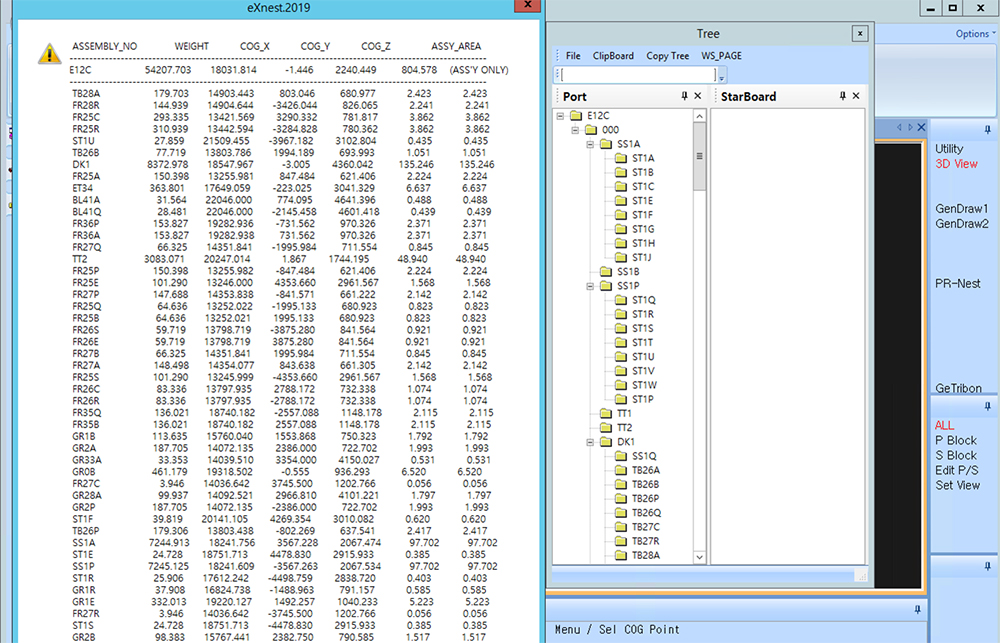Run the PR-Nest command
1000x643 pixels.
[957, 284]
